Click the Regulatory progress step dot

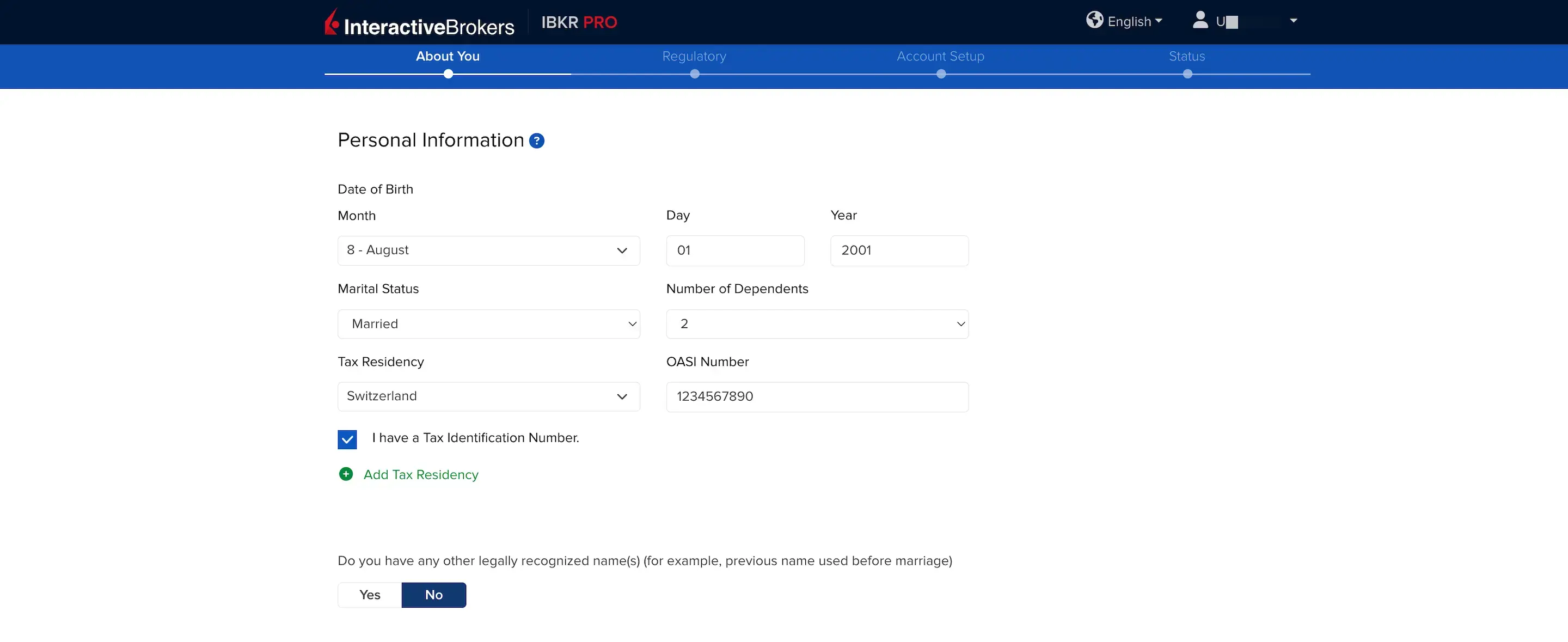[x=695, y=74]
